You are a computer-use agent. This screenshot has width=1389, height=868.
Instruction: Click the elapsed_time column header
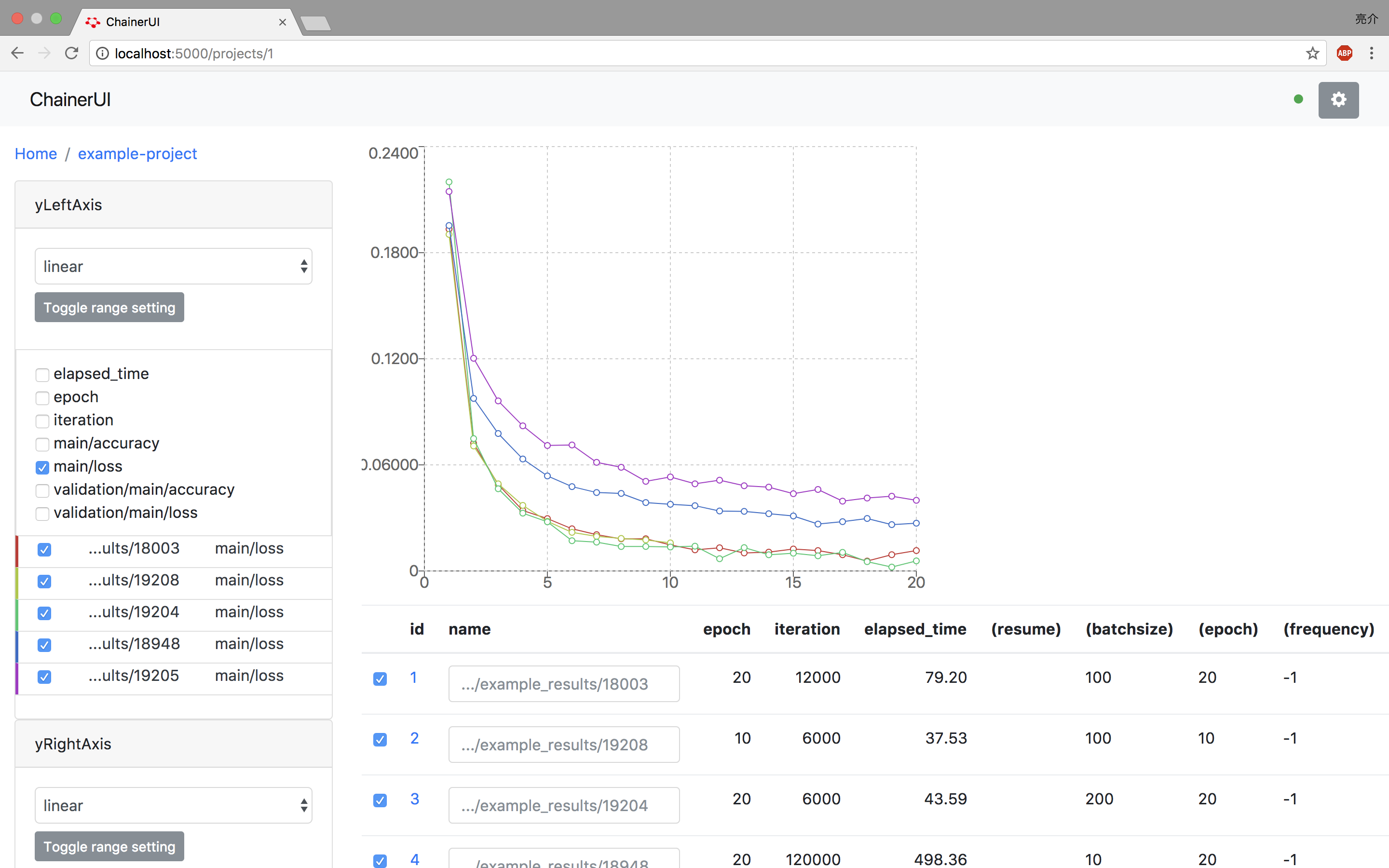tap(915, 629)
